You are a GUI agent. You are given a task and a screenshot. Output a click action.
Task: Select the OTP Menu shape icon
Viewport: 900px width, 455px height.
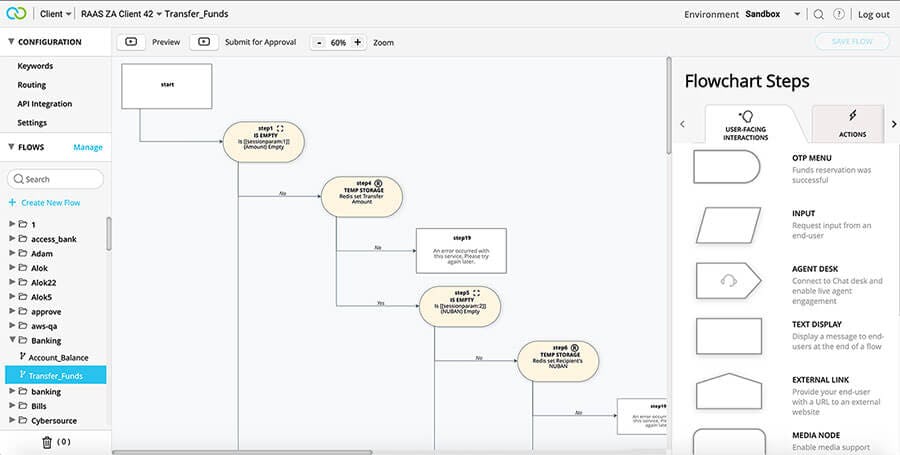point(727,167)
